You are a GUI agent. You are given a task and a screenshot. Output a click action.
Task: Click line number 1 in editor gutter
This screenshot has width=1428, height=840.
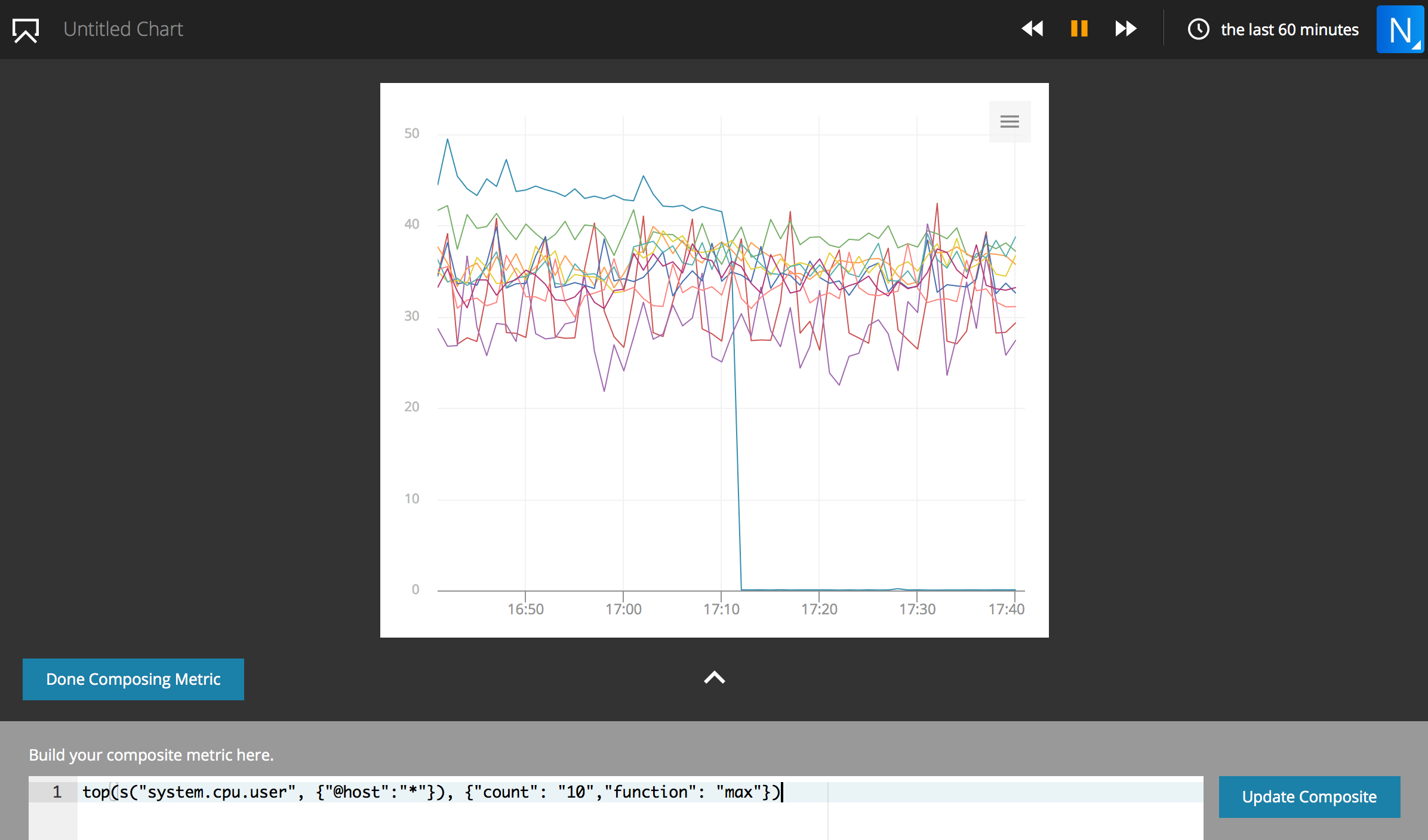57,792
